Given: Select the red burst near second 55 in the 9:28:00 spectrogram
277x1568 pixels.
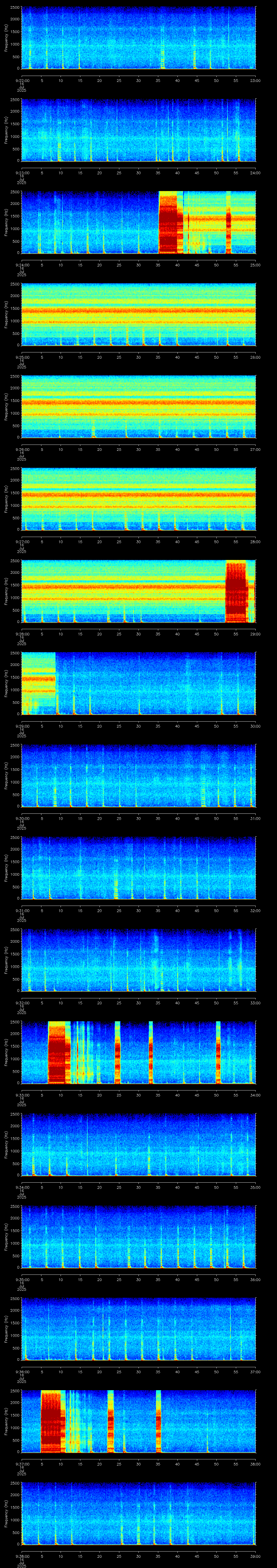Looking at the screenshot, I should 236,591.
